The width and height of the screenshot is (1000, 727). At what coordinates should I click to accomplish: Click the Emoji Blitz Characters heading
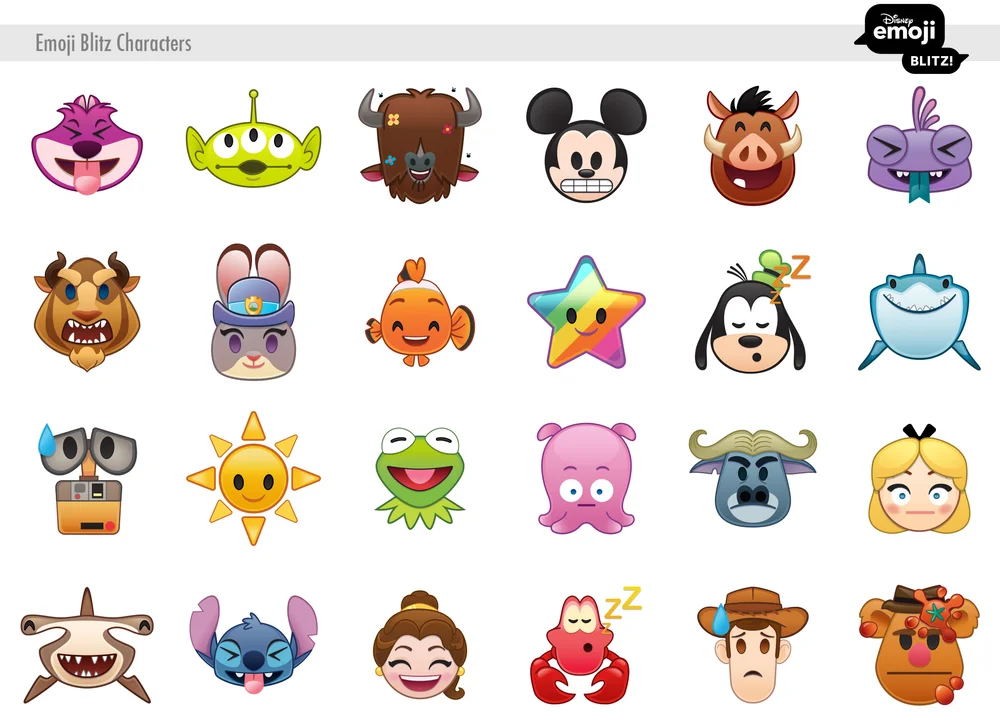(x=113, y=44)
